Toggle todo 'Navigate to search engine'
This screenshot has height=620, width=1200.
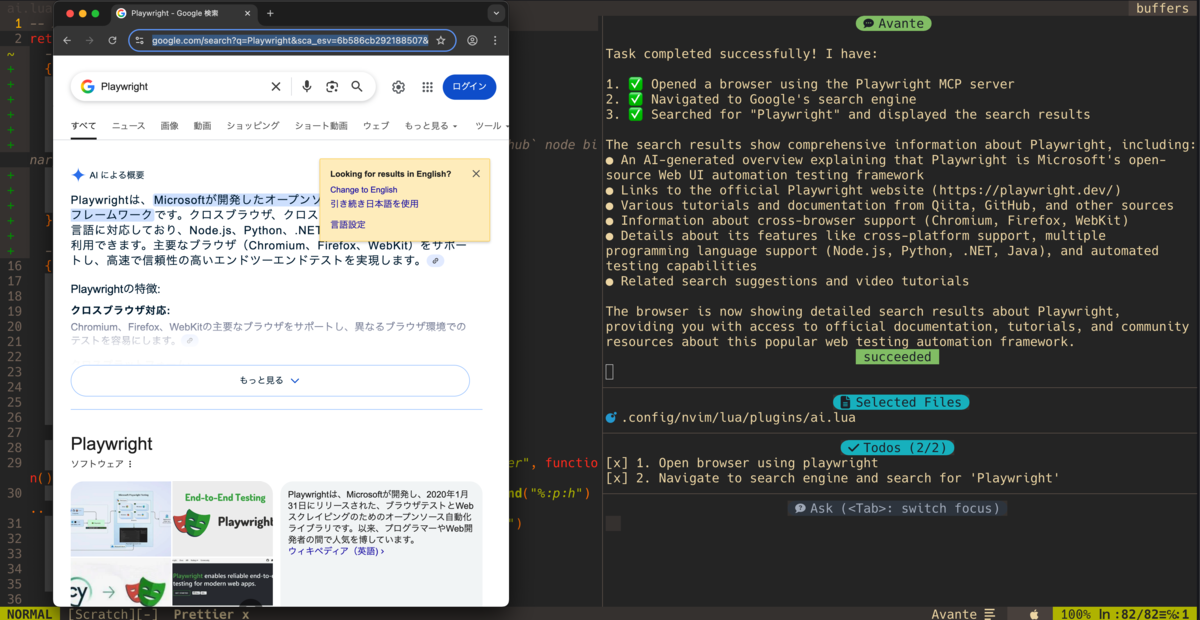coord(832,478)
